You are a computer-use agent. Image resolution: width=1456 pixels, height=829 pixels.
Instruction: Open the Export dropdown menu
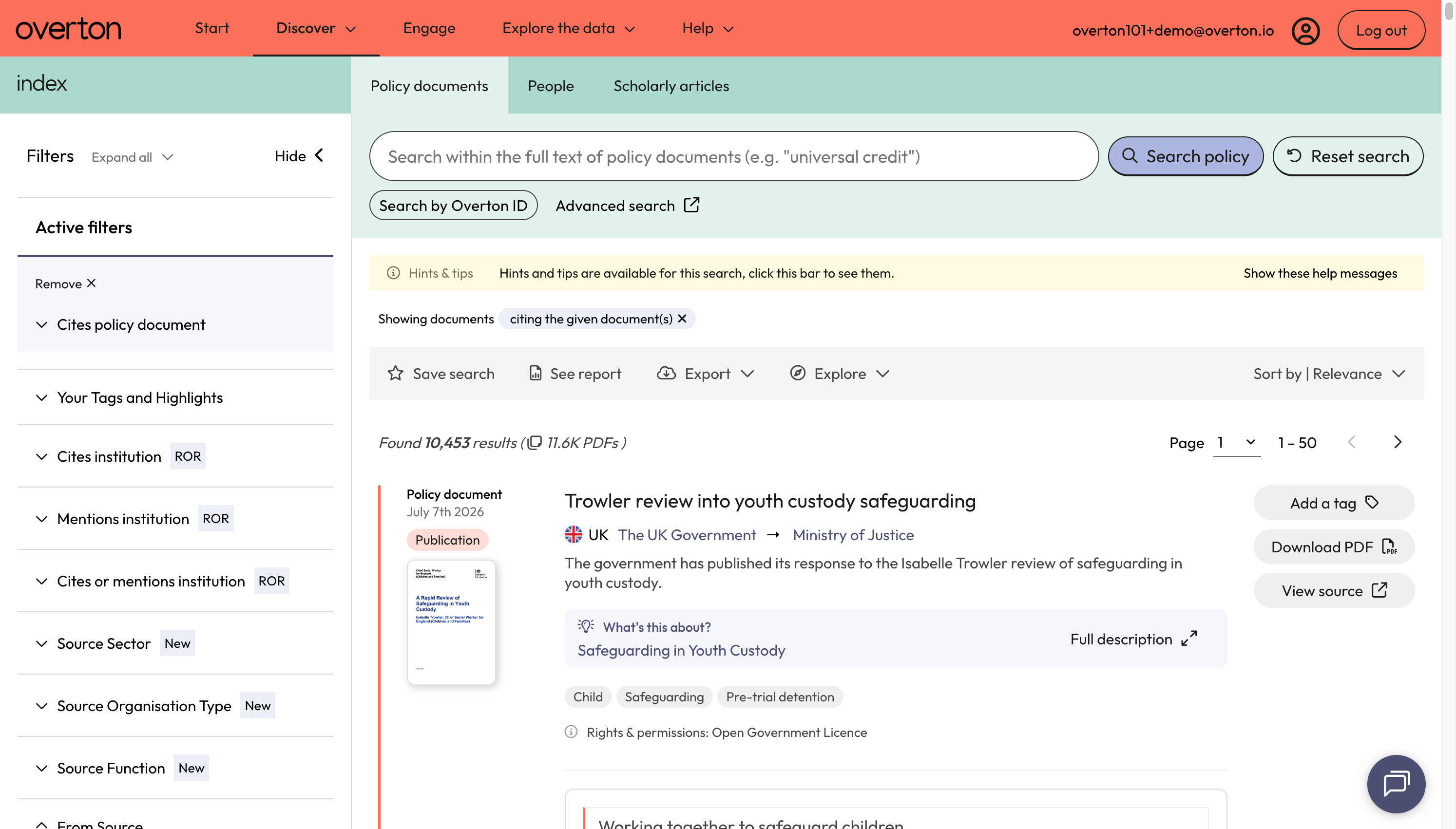(x=706, y=374)
